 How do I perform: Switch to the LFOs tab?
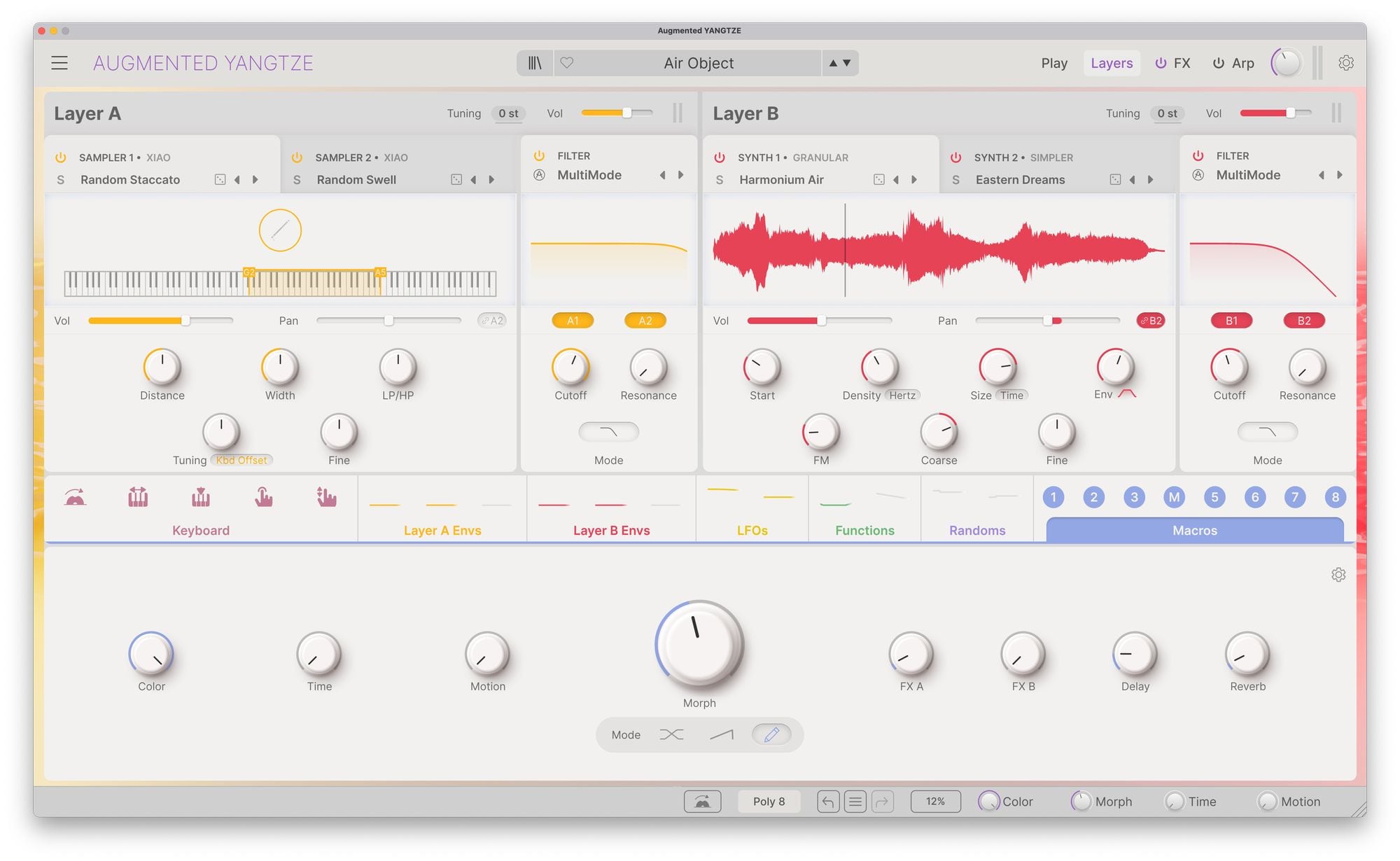tap(752, 530)
